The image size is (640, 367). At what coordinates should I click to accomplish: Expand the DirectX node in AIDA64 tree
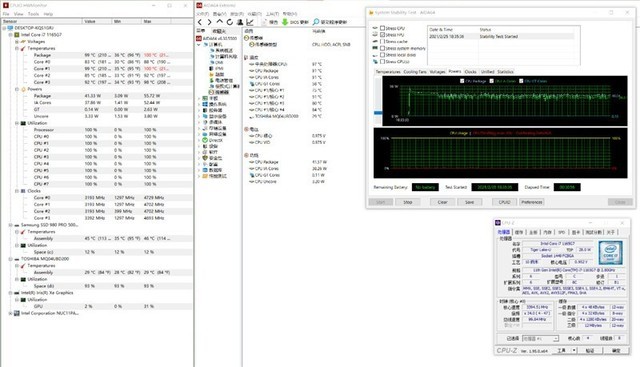[199, 140]
